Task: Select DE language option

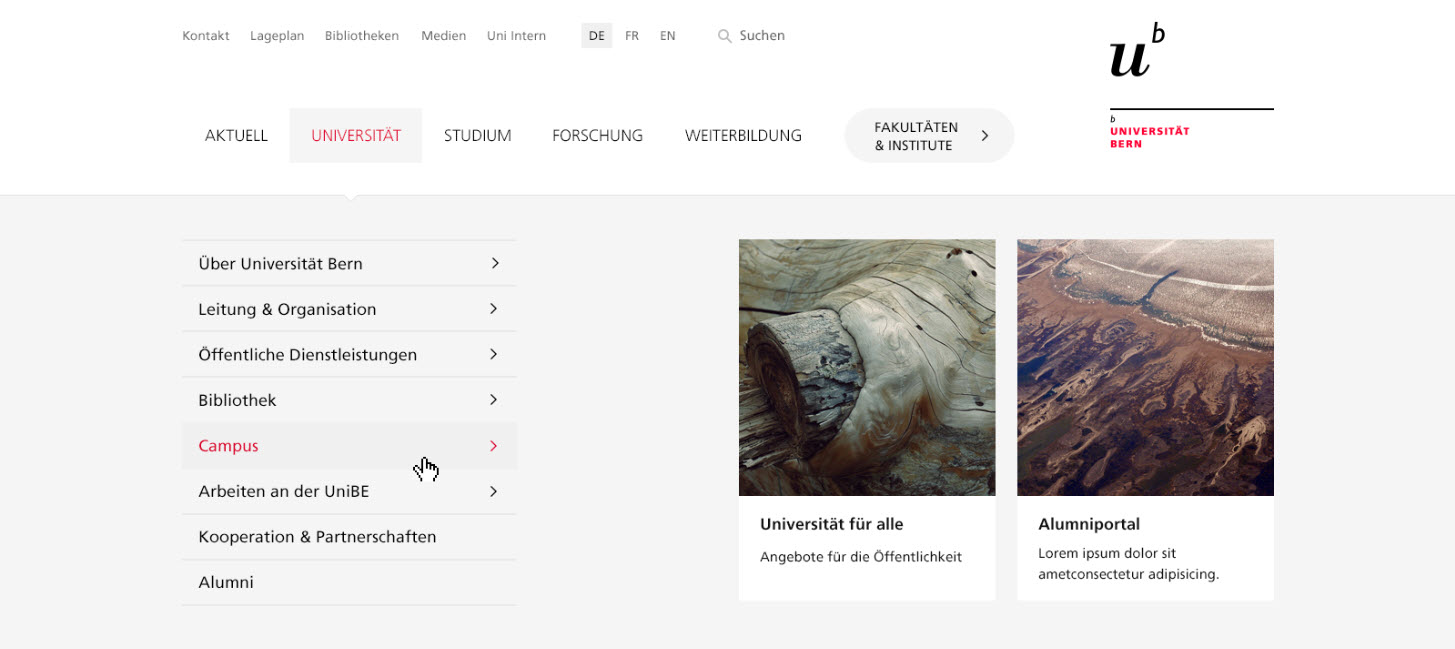Action: 597,36
